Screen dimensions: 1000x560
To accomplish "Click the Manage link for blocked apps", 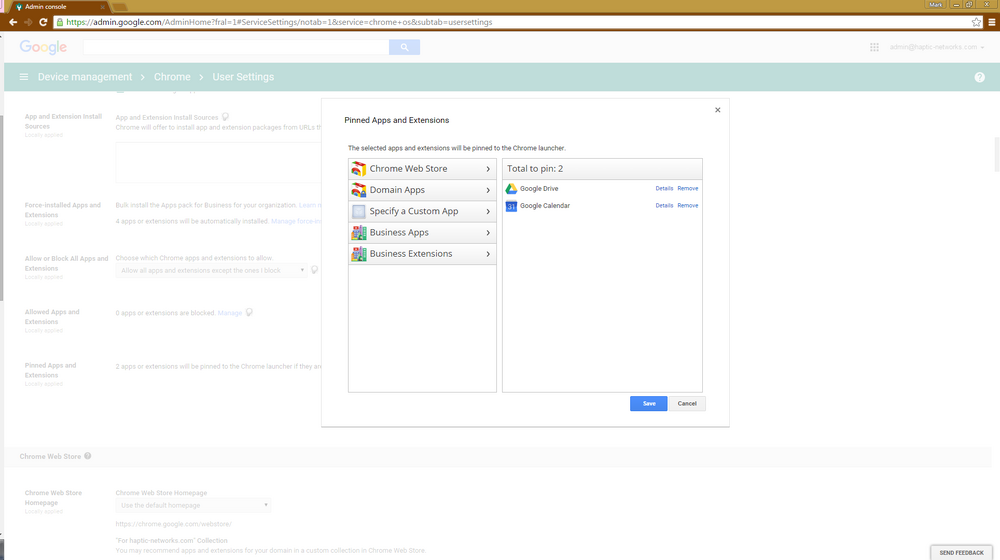I will [230, 313].
